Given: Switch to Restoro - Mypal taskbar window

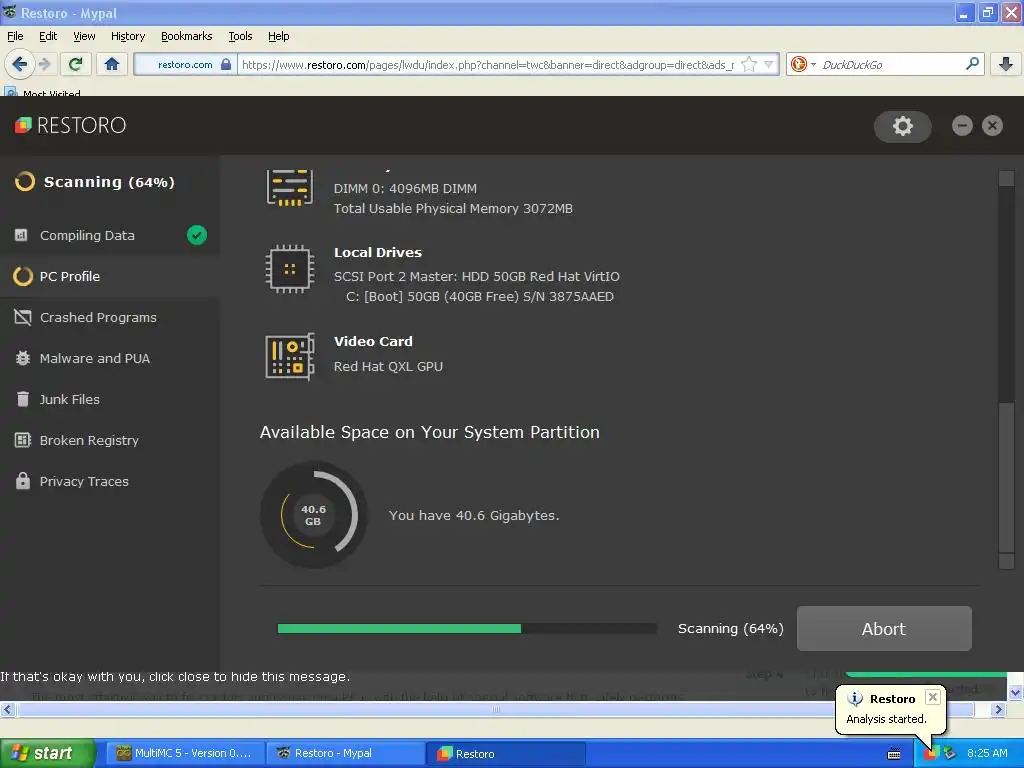Looking at the screenshot, I should tap(345, 754).
